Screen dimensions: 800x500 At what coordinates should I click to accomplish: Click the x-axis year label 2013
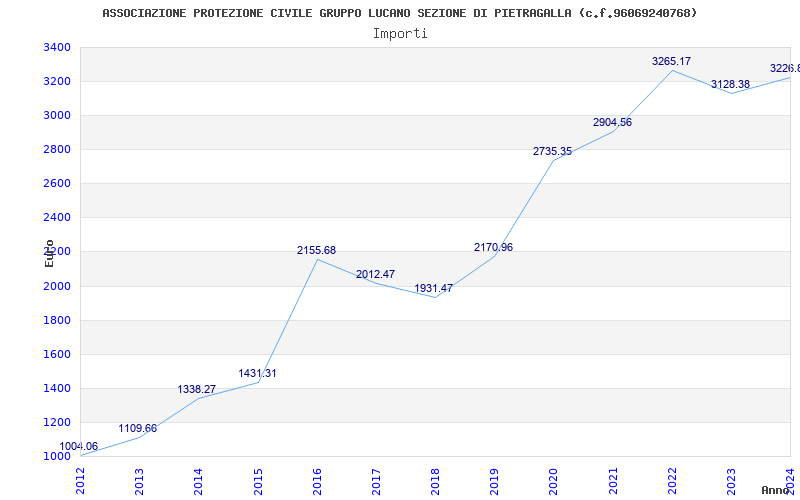coord(139,482)
